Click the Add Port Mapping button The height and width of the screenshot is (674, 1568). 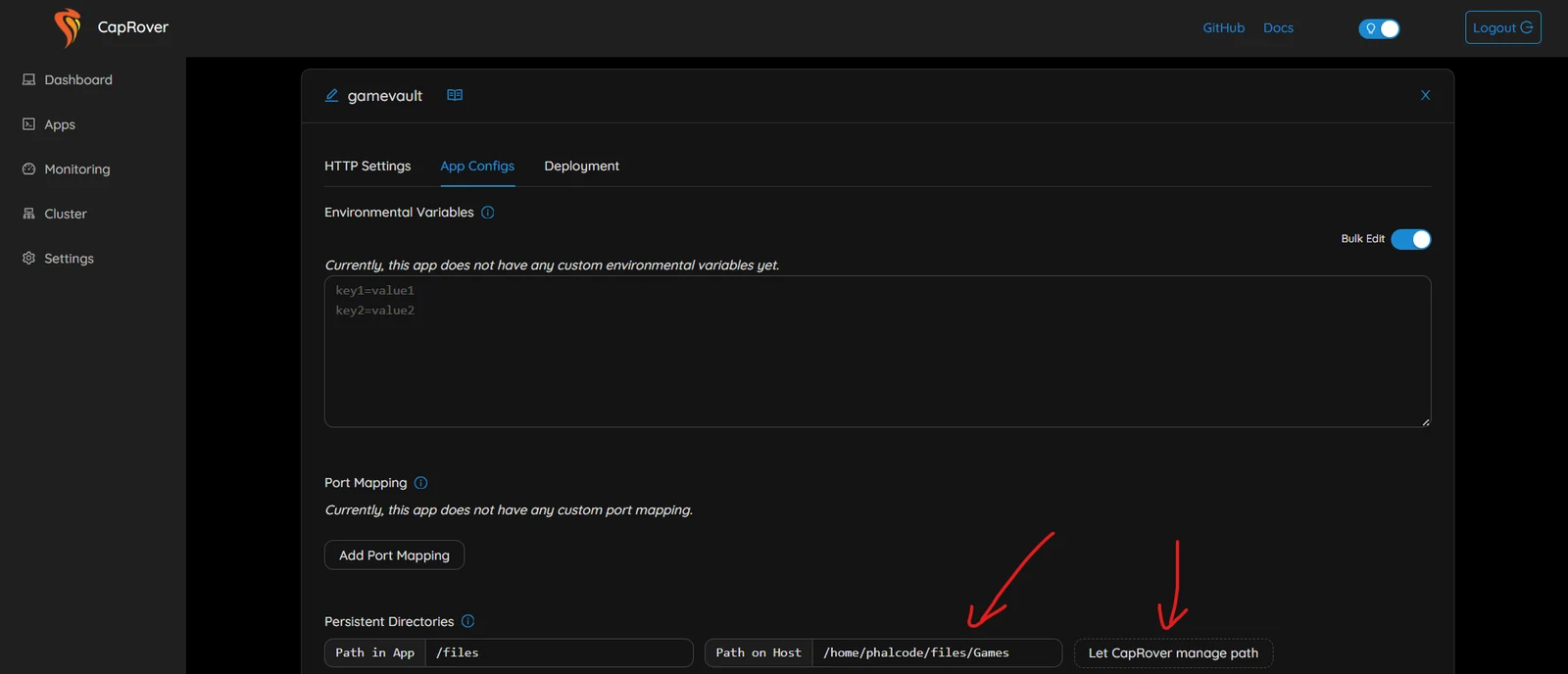click(x=394, y=555)
